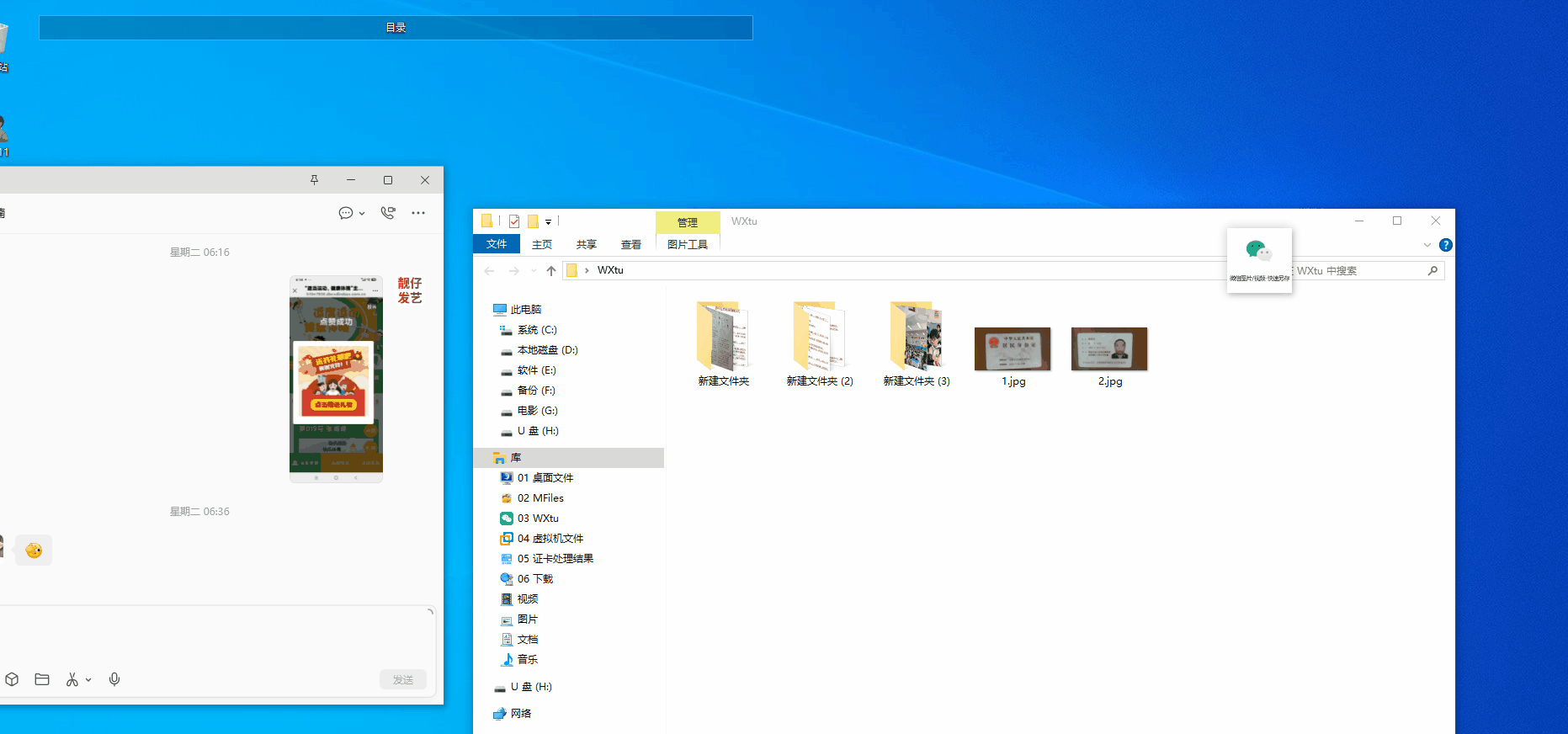Go up one folder level arrow
The height and width of the screenshot is (734, 1568).
tap(551, 270)
